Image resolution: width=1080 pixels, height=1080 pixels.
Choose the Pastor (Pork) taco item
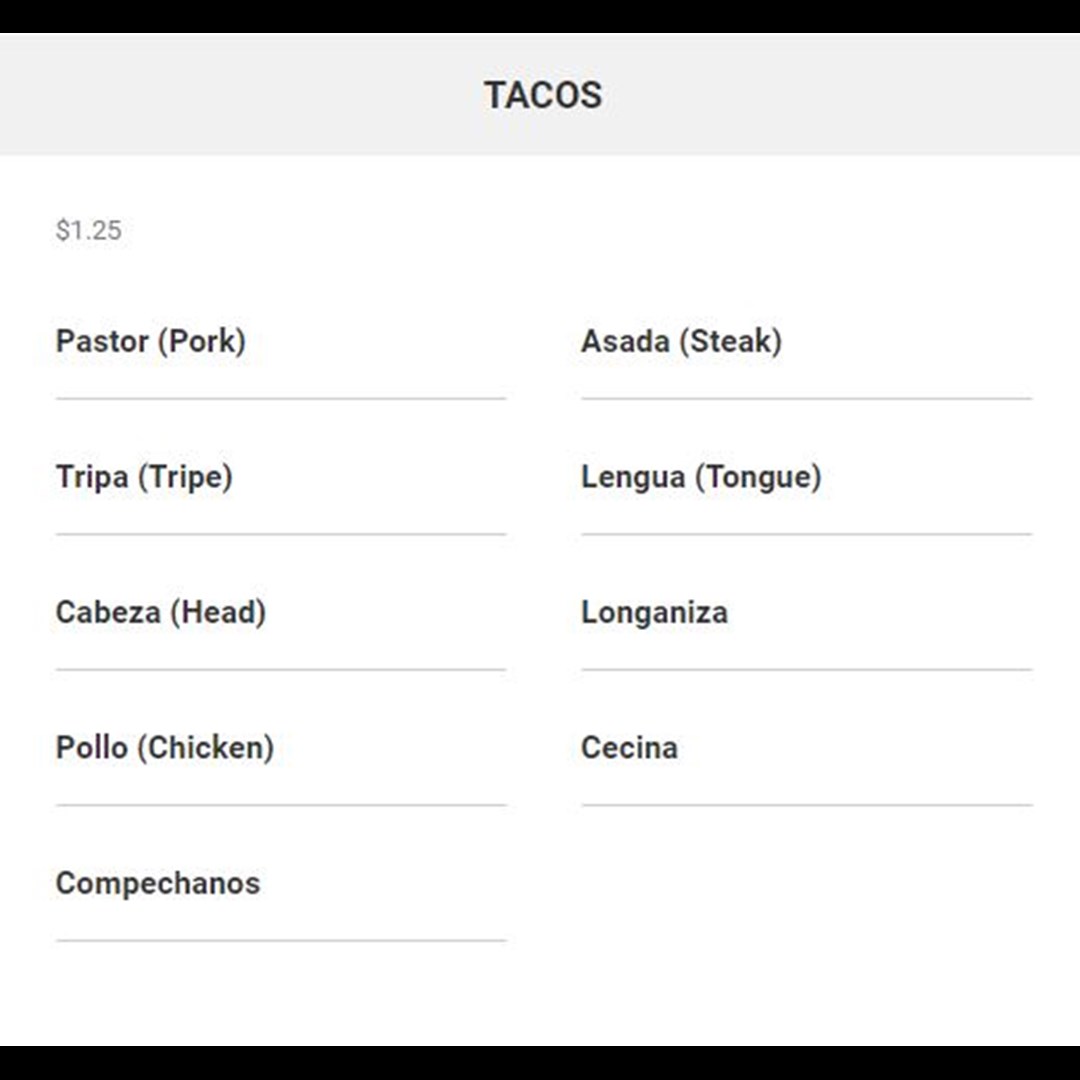pyautogui.click(x=151, y=341)
